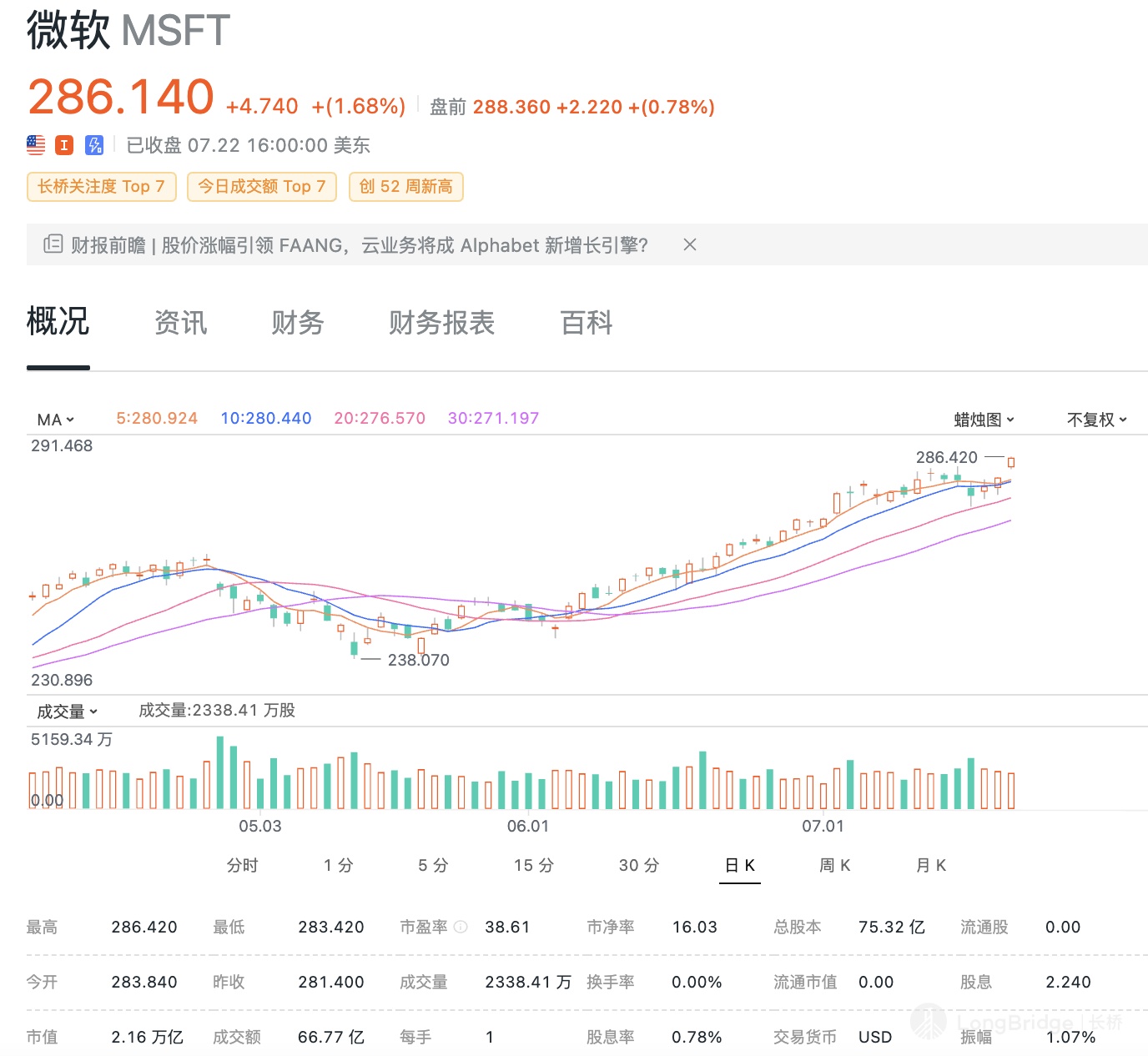This screenshot has width=1148, height=1056.
Task: Click the 06.01 date axis marker
Action: click(528, 826)
